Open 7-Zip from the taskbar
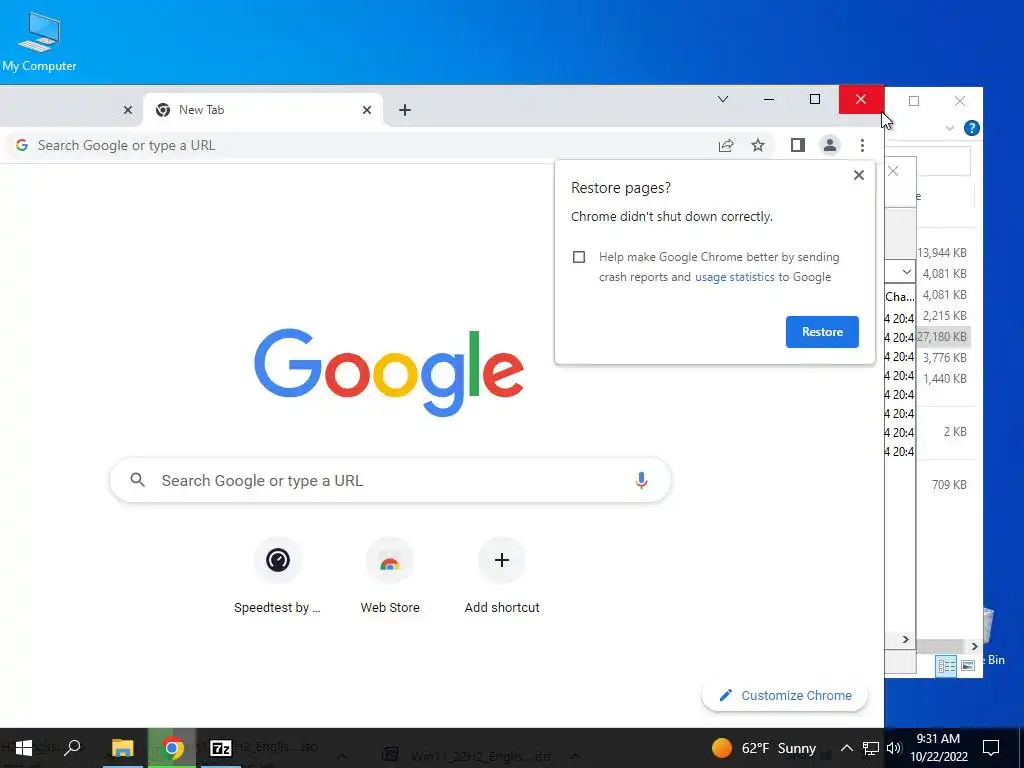This screenshot has width=1024, height=768. point(220,748)
